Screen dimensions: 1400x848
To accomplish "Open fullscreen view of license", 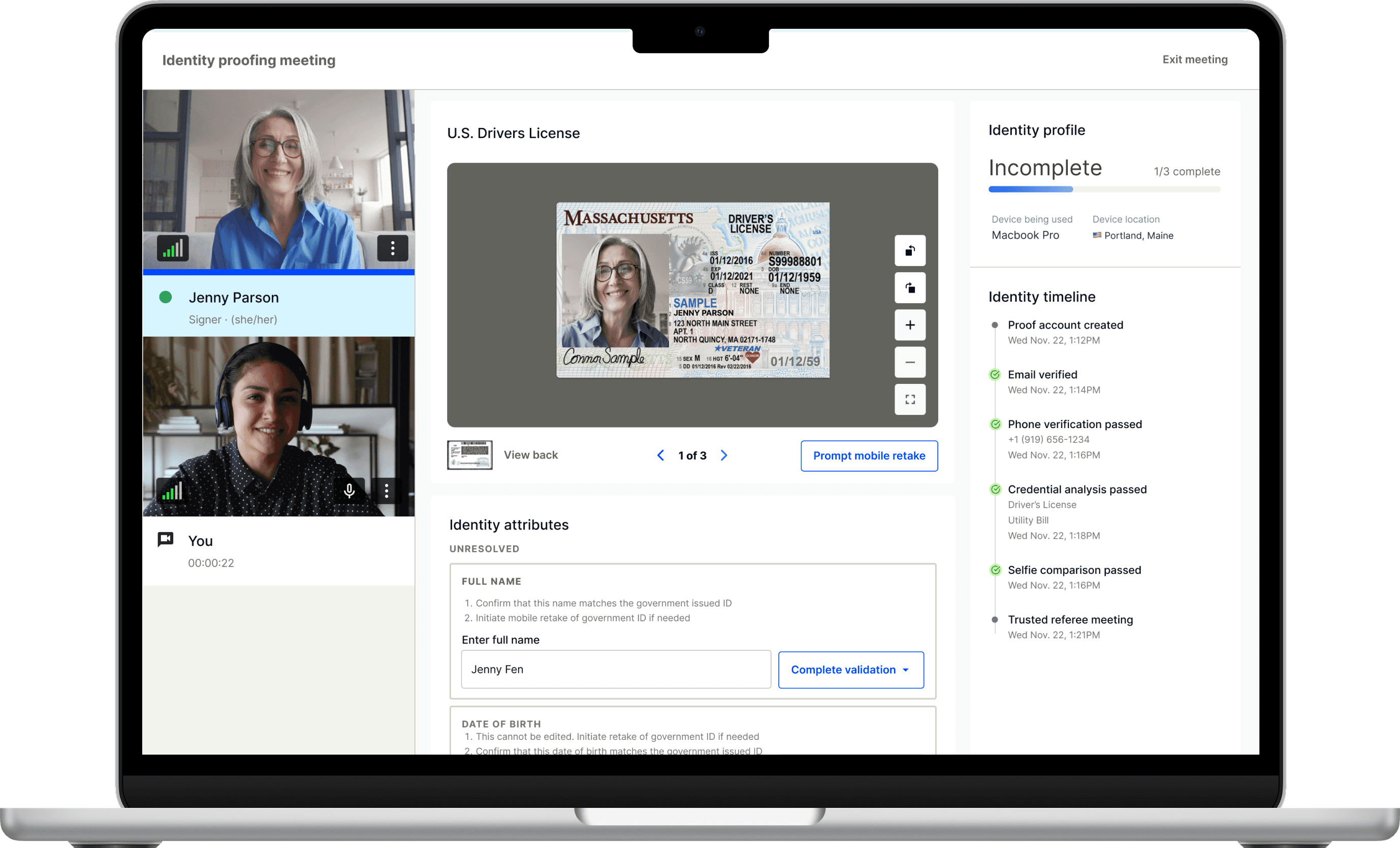I will tap(910, 399).
